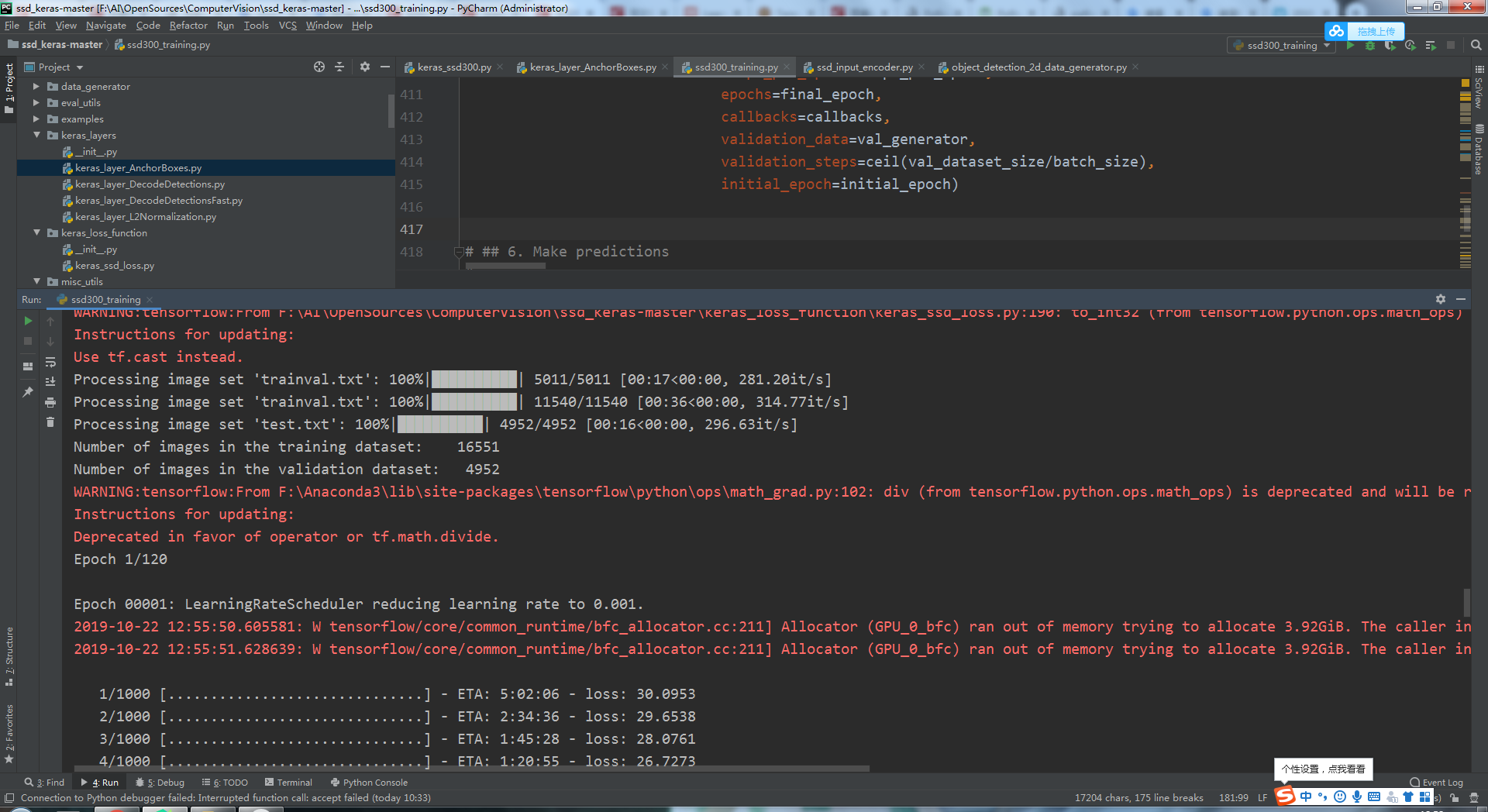Open Project panel settings gear
The width and height of the screenshot is (1488, 812).
pos(365,67)
